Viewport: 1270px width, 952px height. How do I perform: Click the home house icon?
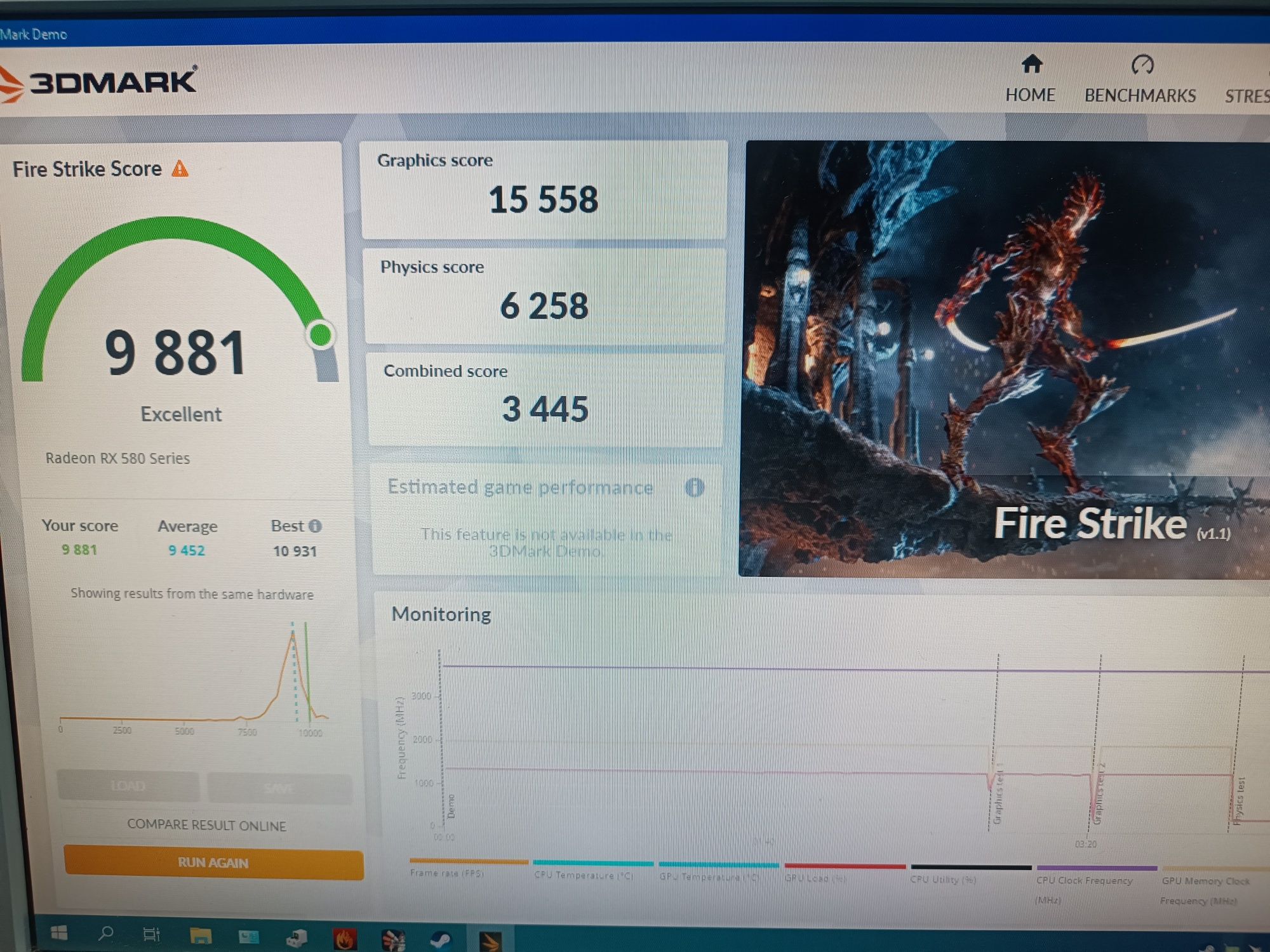point(1032,64)
